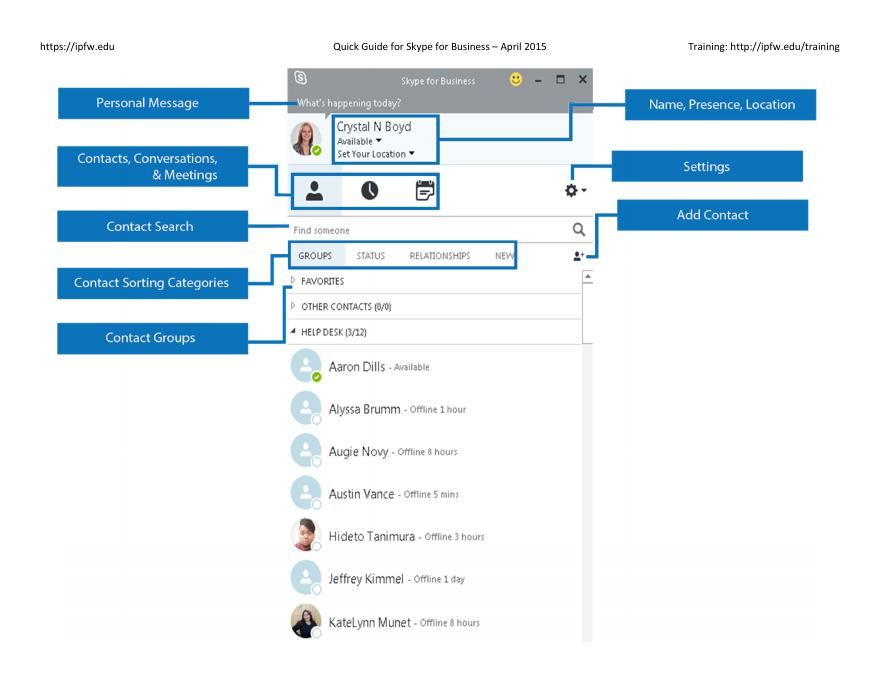Click the search magnifier icon
880x680 pixels.
pos(579,229)
